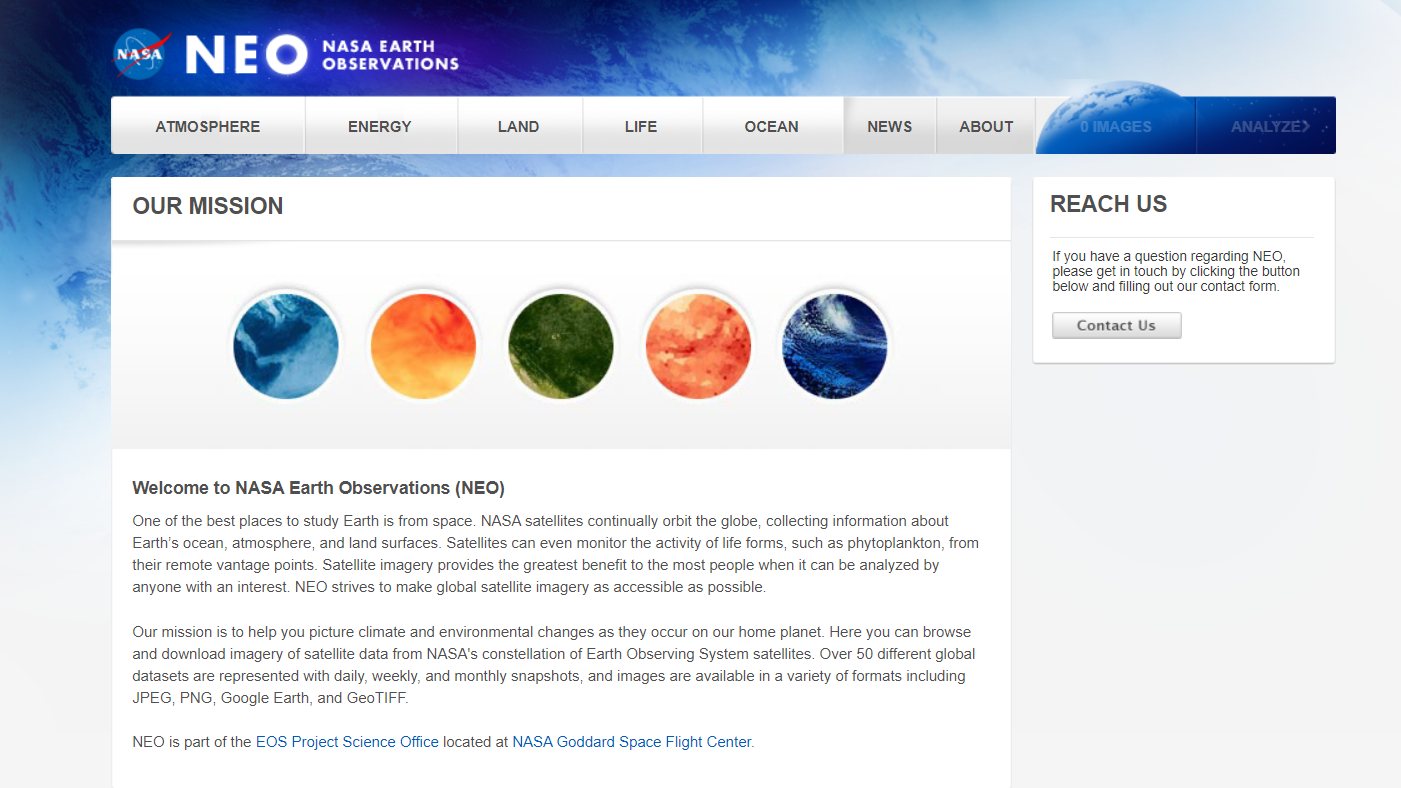This screenshot has width=1401, height=788.
Task: Follow the NASA Goddard Space Flight Center link
Action: tap(631, 742)
